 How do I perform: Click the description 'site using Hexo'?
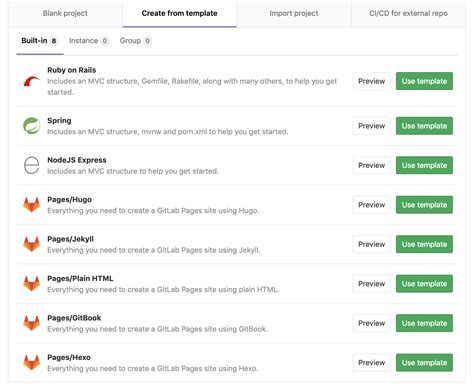[153, 368]
